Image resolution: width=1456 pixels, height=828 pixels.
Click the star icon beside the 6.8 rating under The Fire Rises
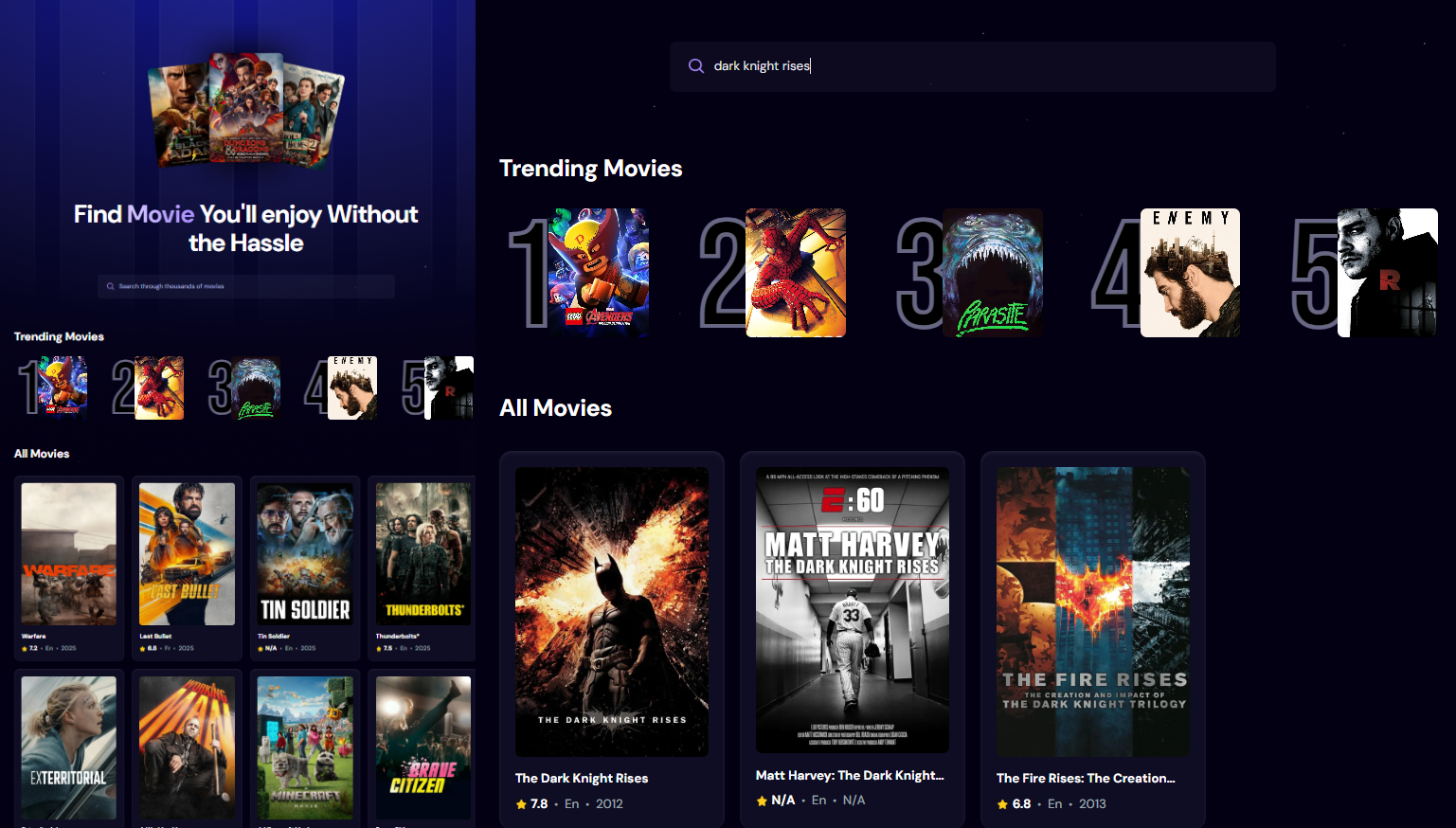(x=1002, y=804)
